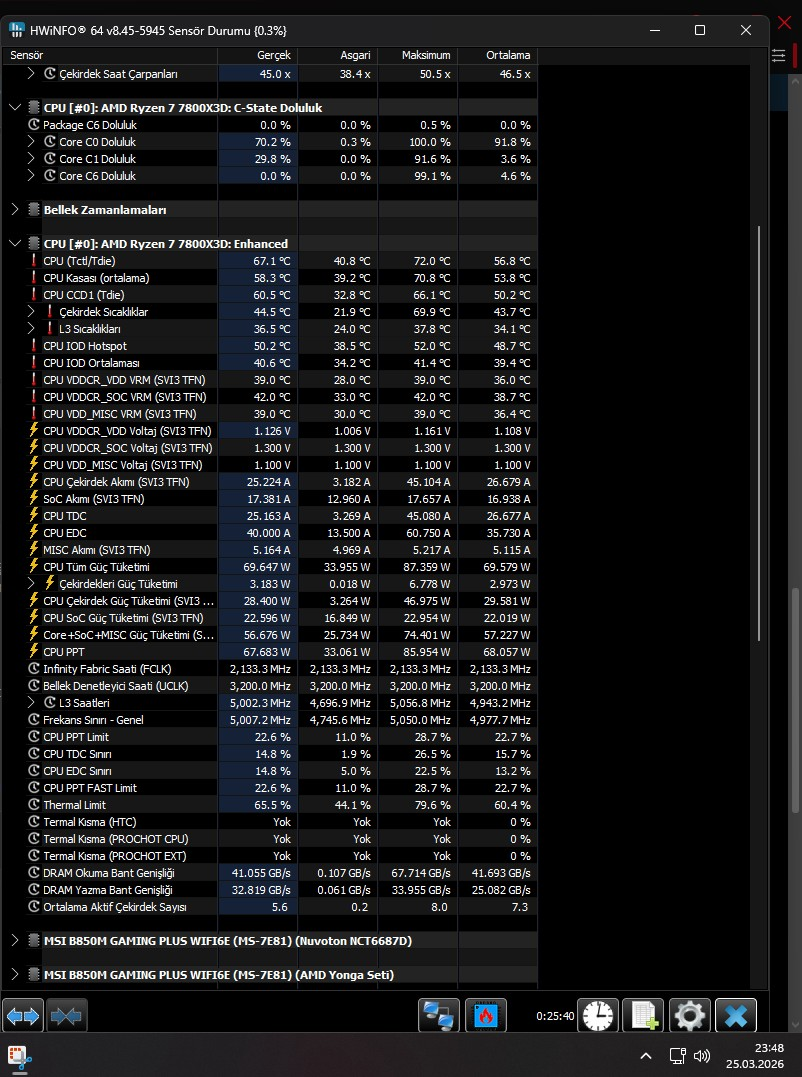Expand Çekirdekleri Güç Tüketimi row
802x1077 pixels.
tap(31, 583)
